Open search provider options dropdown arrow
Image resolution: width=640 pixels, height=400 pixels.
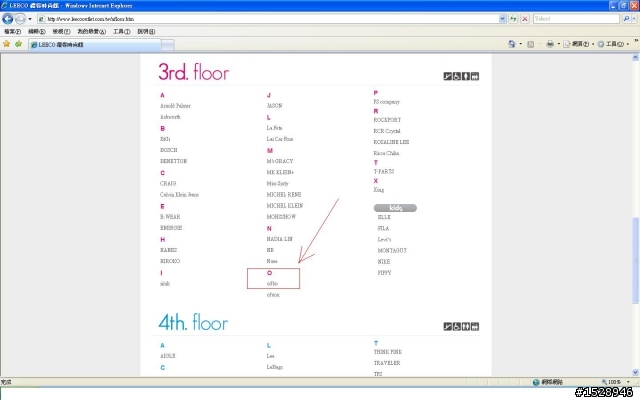(634, 19)
